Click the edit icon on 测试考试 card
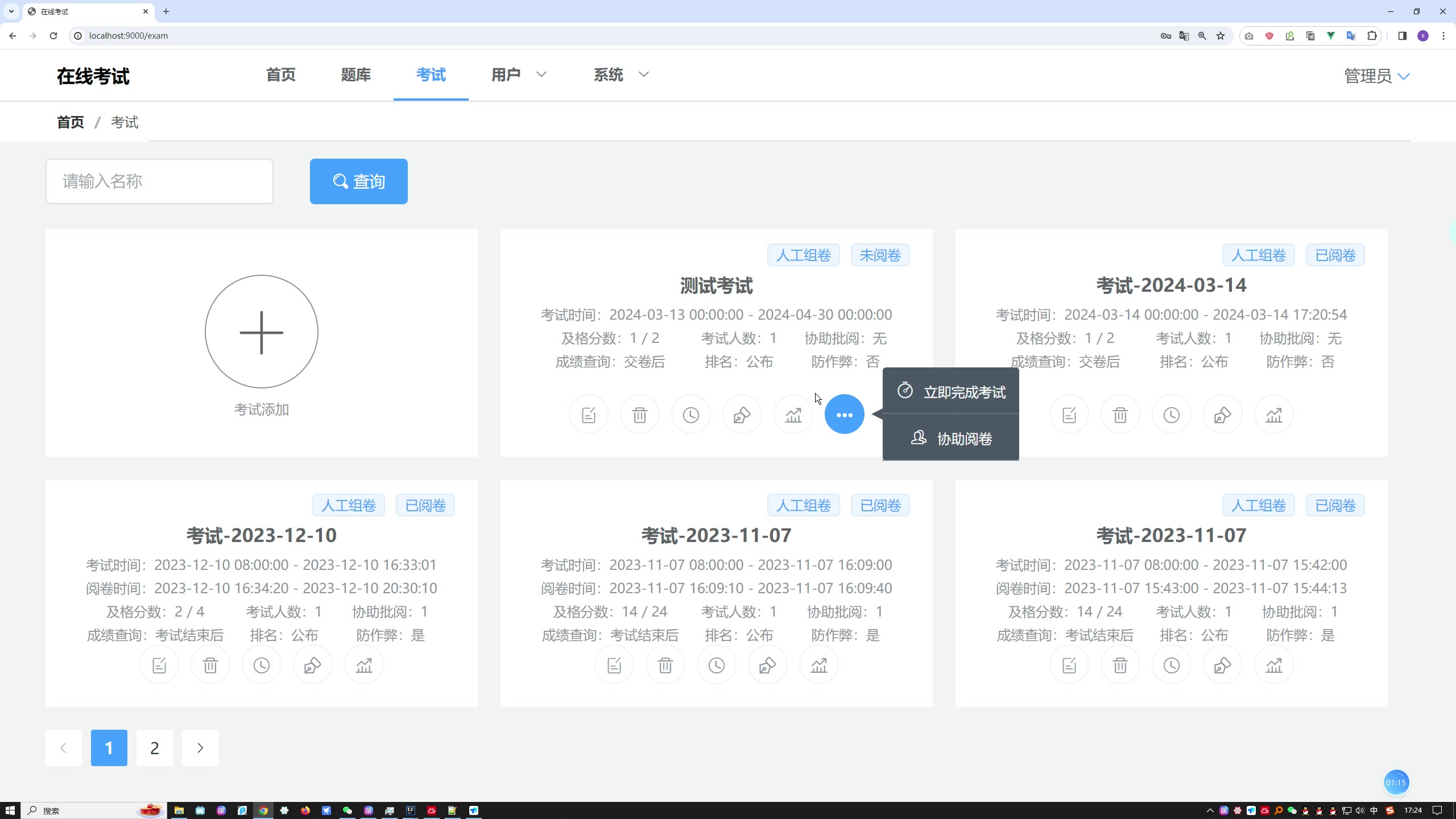This screenshot has height=819, width=1456. 589,415
